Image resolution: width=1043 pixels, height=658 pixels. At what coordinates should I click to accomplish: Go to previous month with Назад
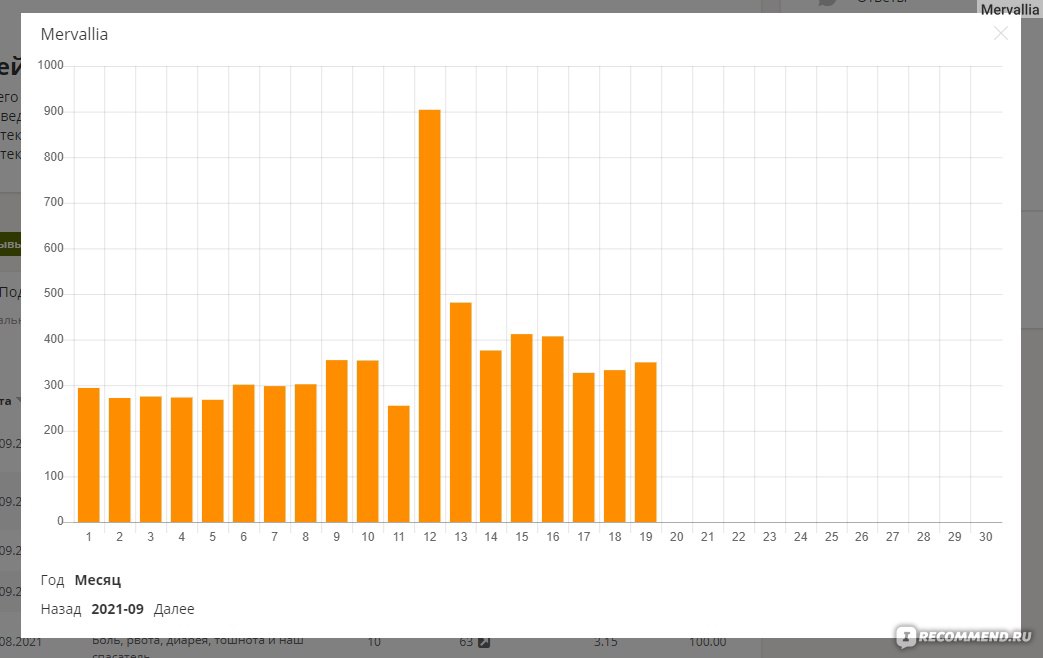pos(61,609)
